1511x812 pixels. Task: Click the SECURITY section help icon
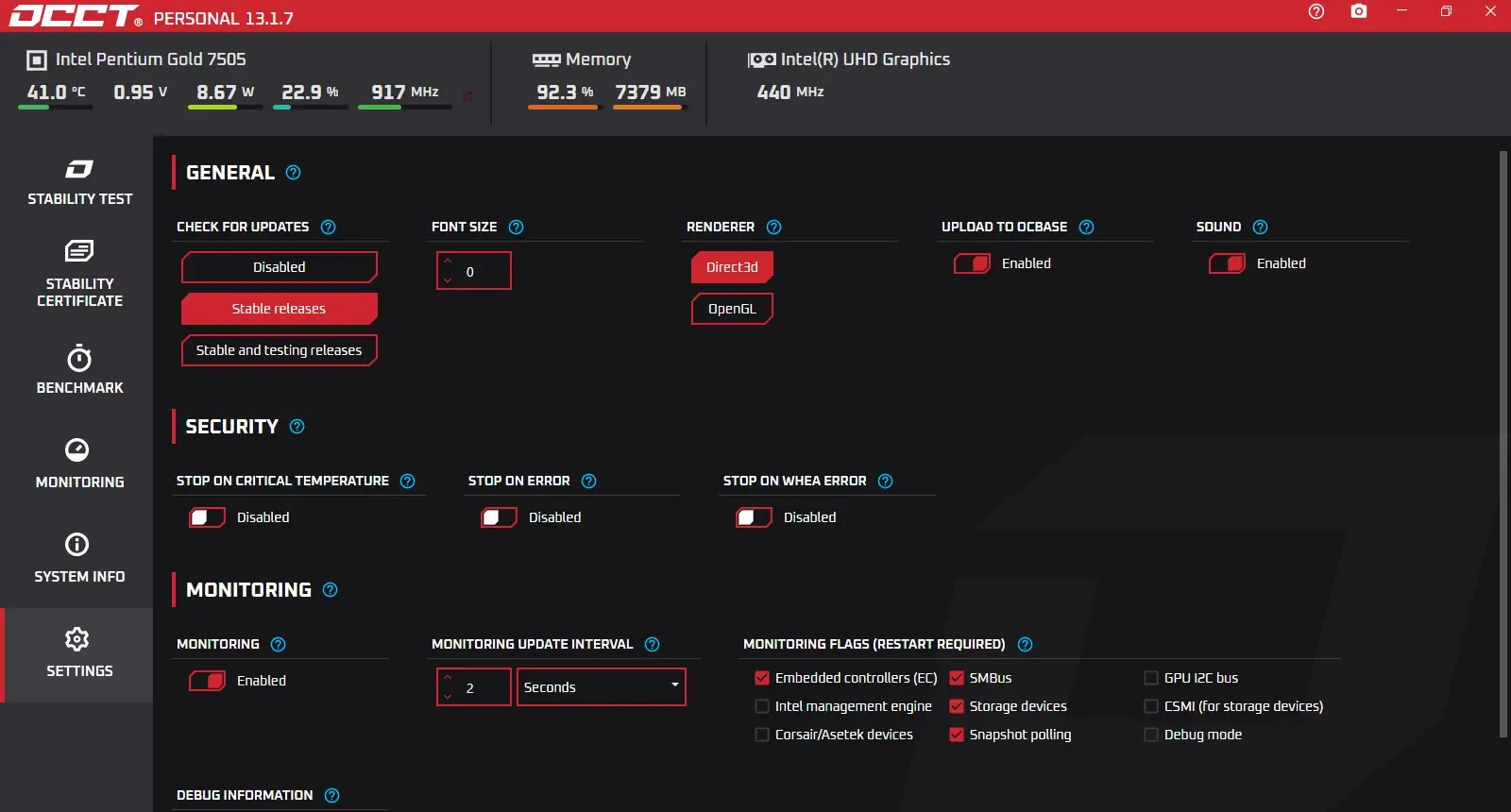pos(297,427)
